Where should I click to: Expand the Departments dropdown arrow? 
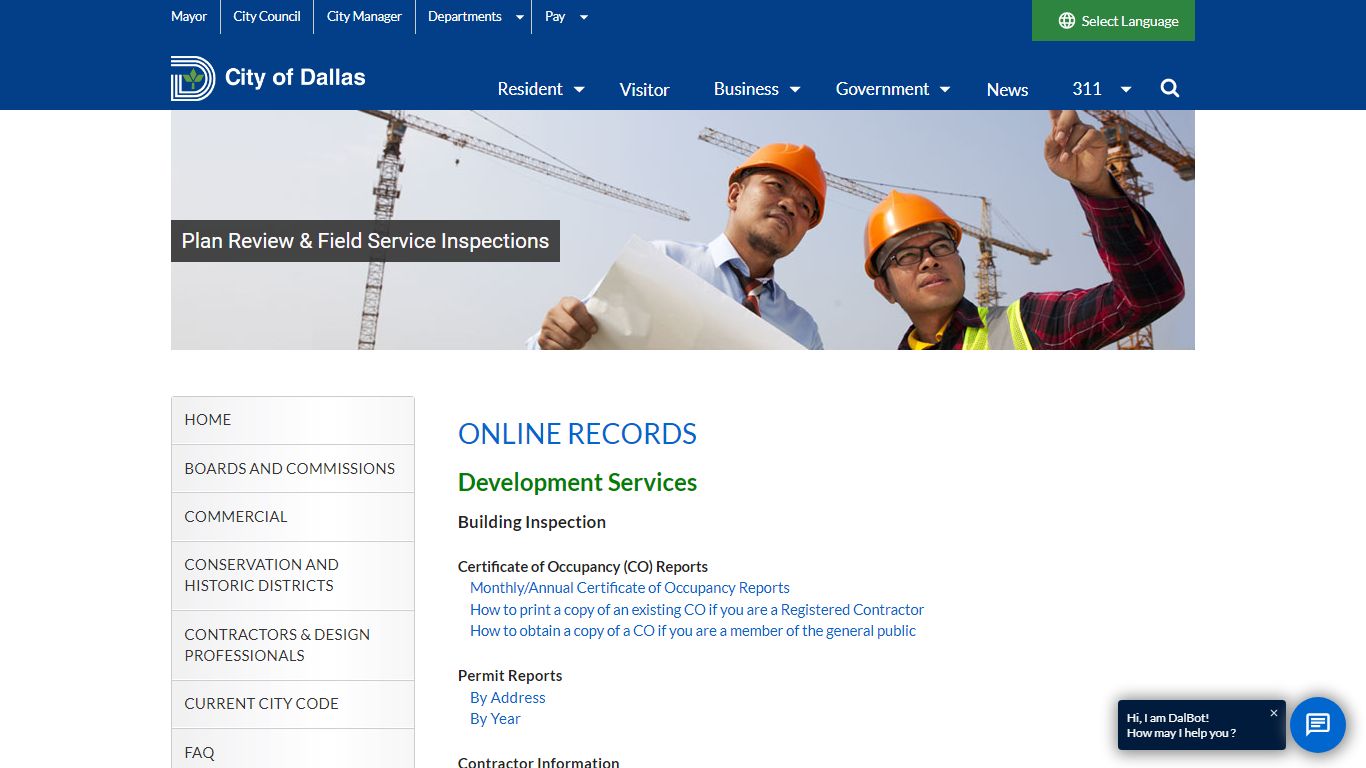tap(520, 17)
